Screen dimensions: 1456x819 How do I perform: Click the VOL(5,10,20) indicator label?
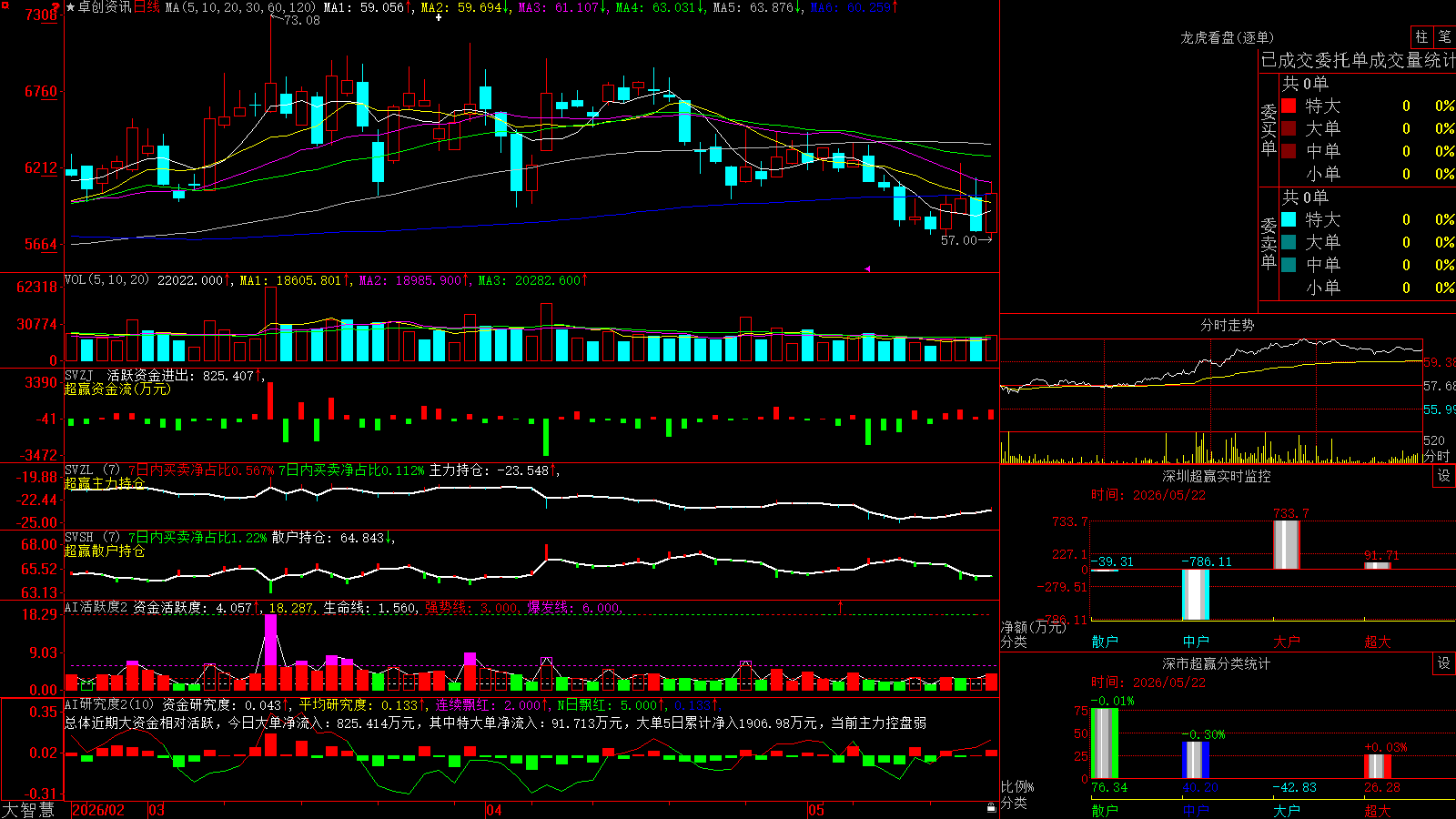click(x=107, y=279)
